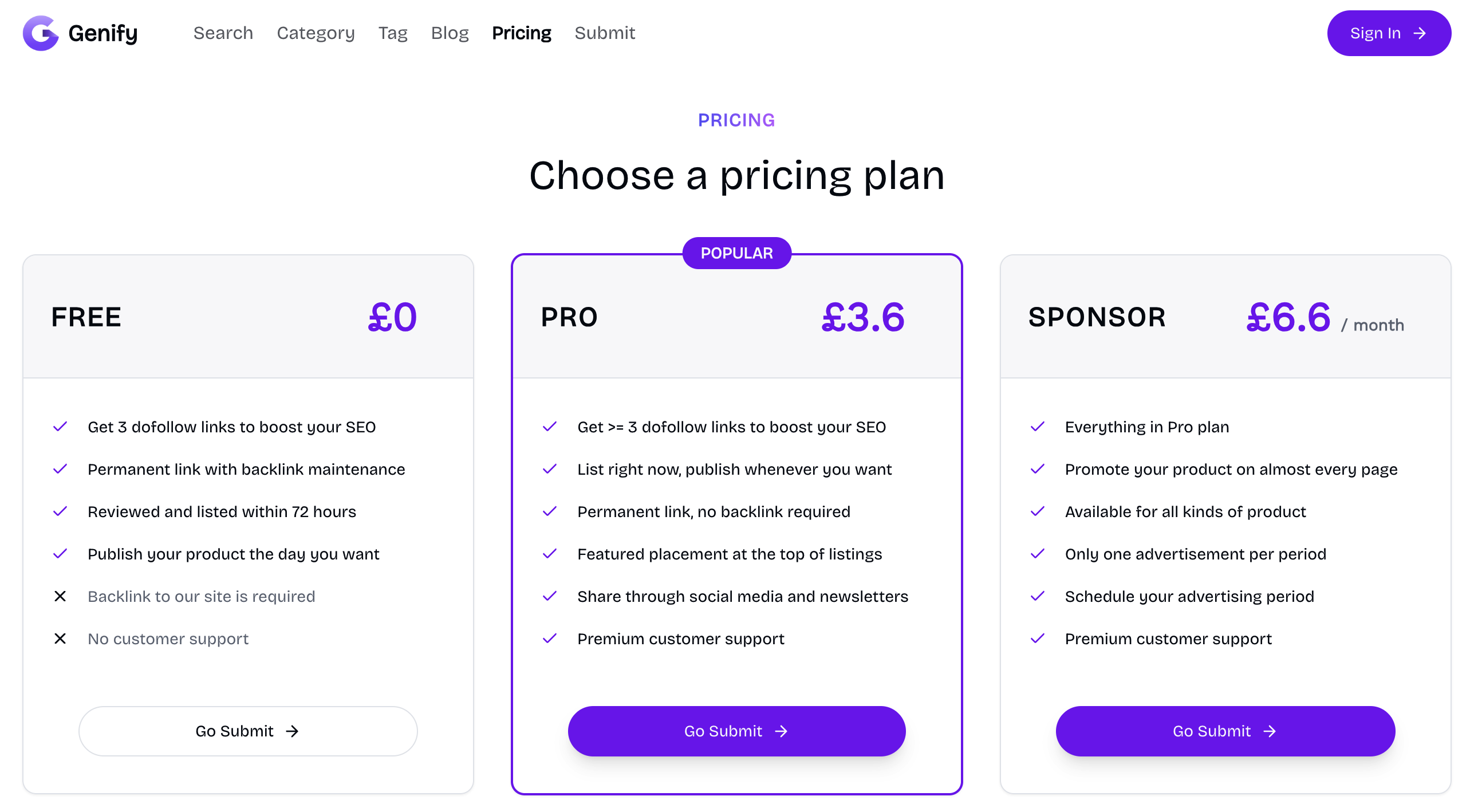Viewport: 1474px width, 812px height.
Task: Select the Pricing nav tab
Action: (x=522, y=33)
